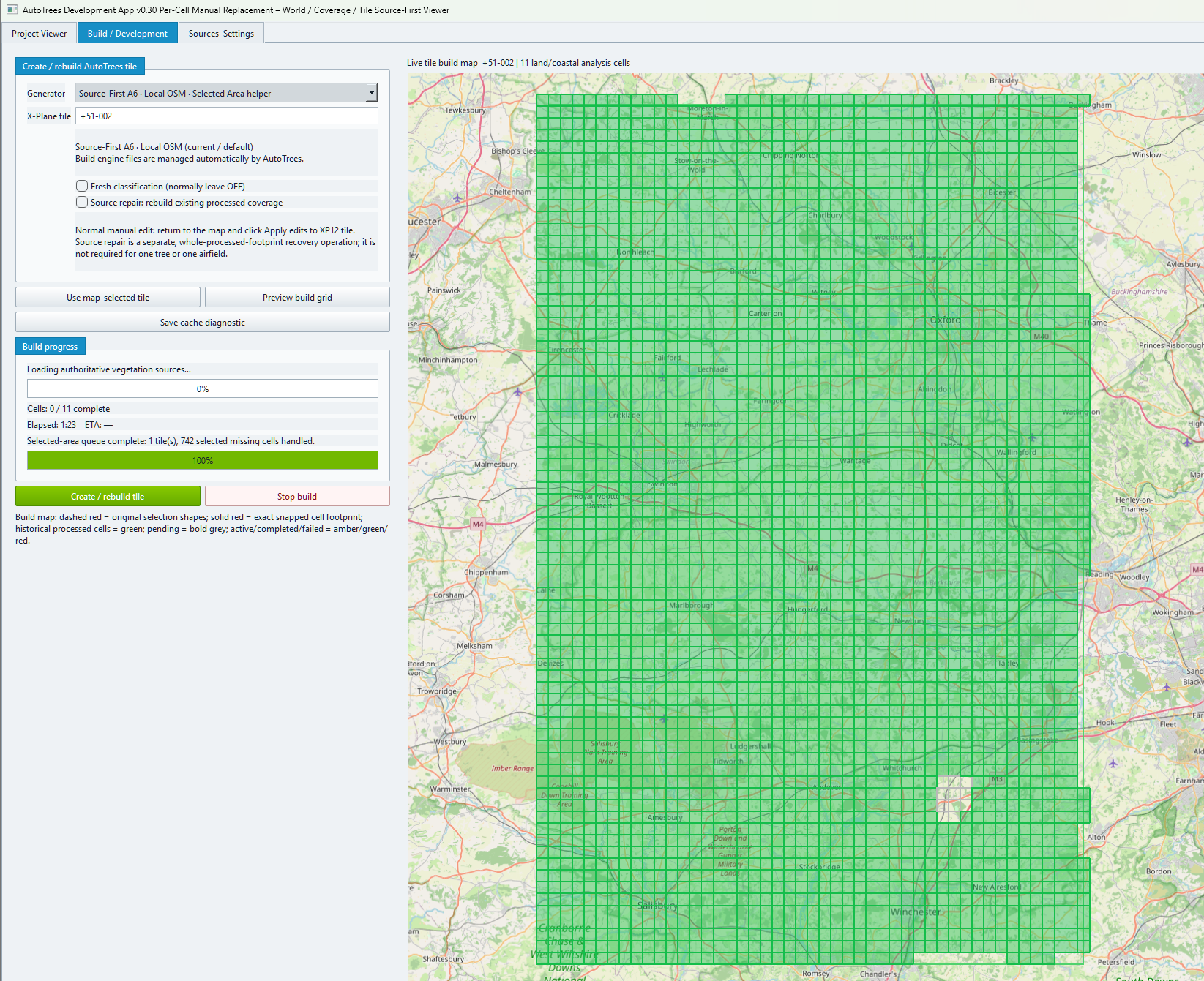This screenshot has height=981, width=1204.
Task: Click Use map-selected tile button
Action: point(108,297)
